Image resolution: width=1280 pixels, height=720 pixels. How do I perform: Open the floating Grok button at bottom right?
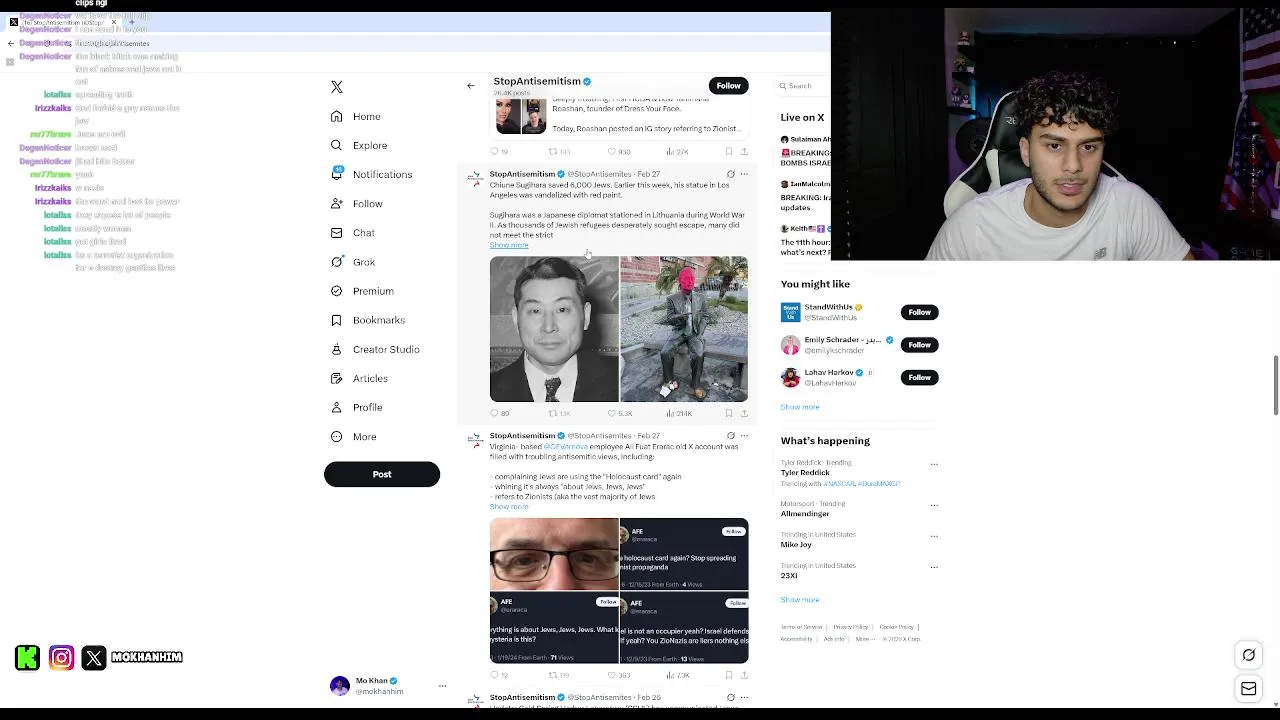pos(1249,656)
